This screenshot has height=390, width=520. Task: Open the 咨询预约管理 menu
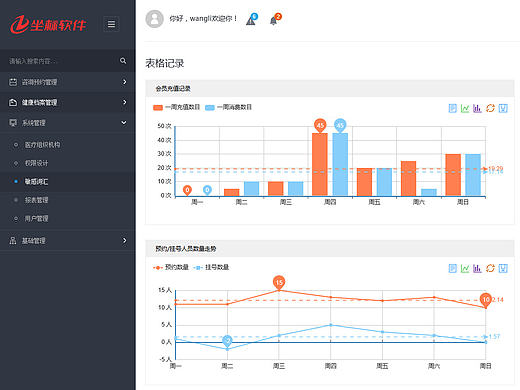point(68,82)
